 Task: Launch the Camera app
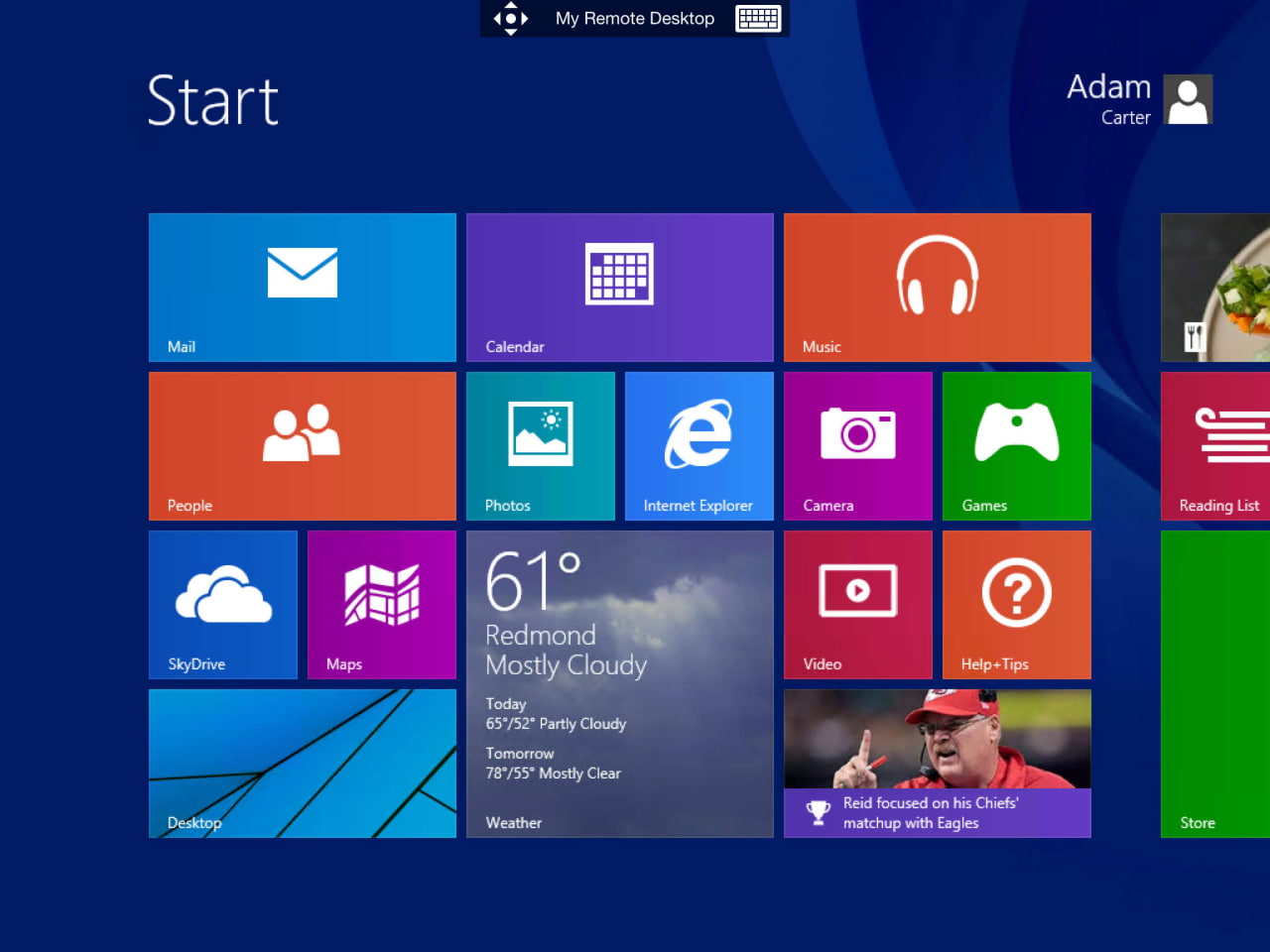click(x=857, y=445)
